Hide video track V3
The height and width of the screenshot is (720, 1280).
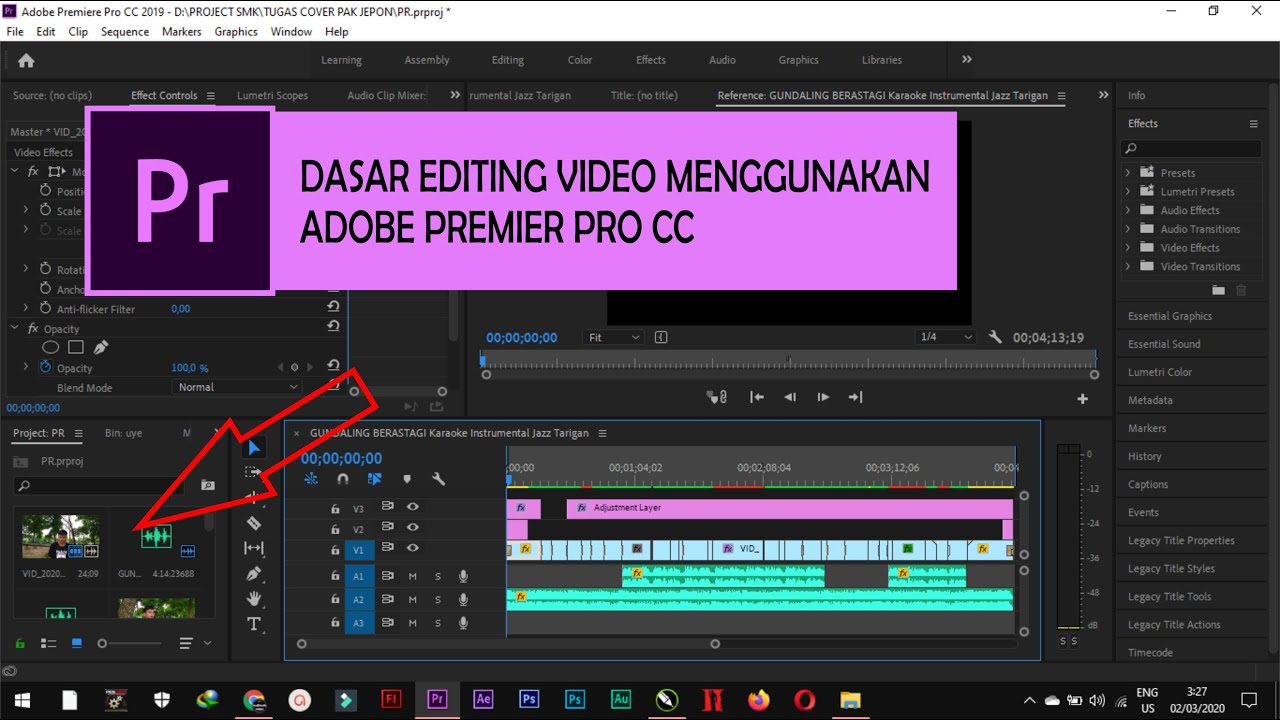click(x=412, y=507)
